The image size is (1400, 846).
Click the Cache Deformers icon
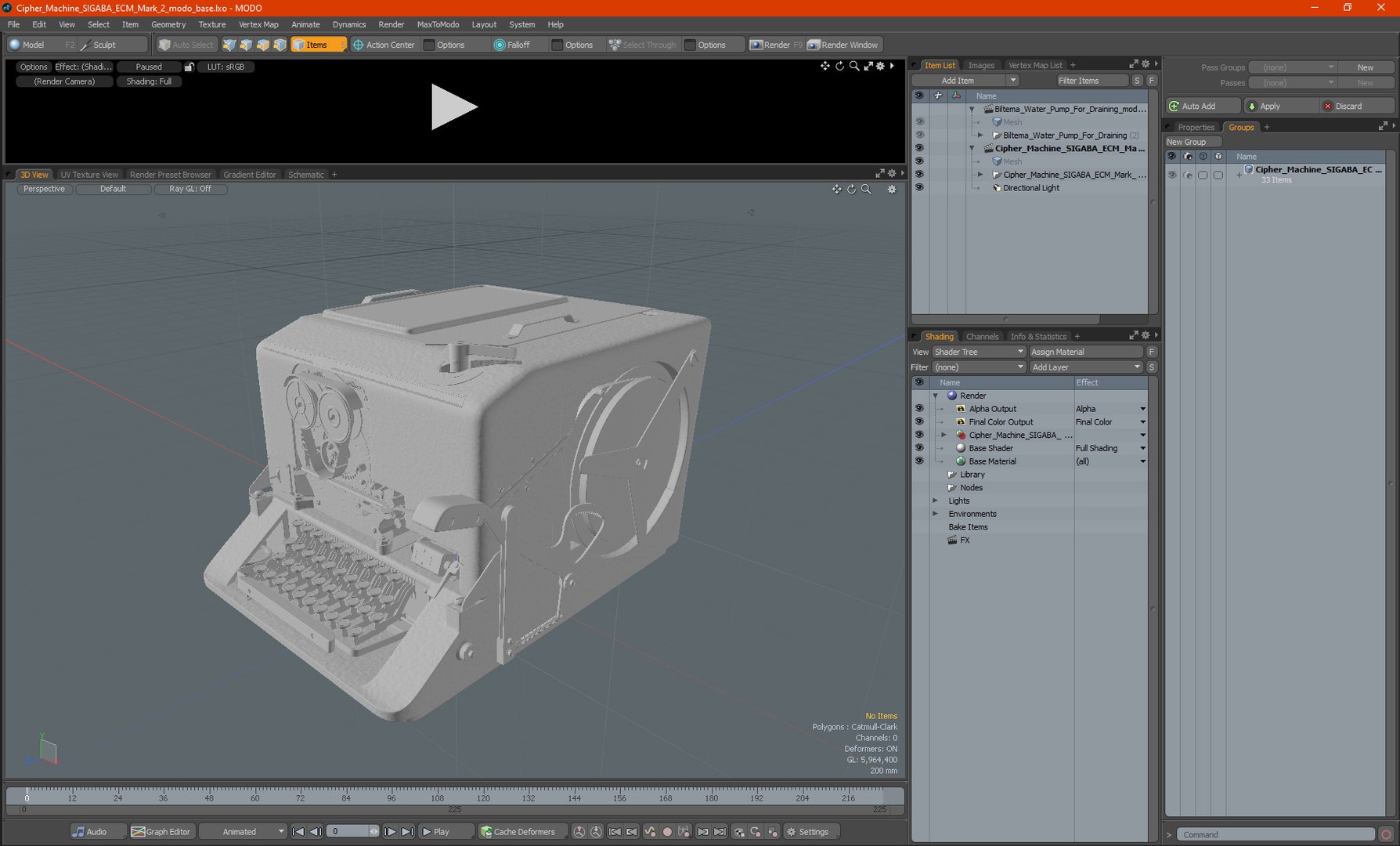[486, 832]
